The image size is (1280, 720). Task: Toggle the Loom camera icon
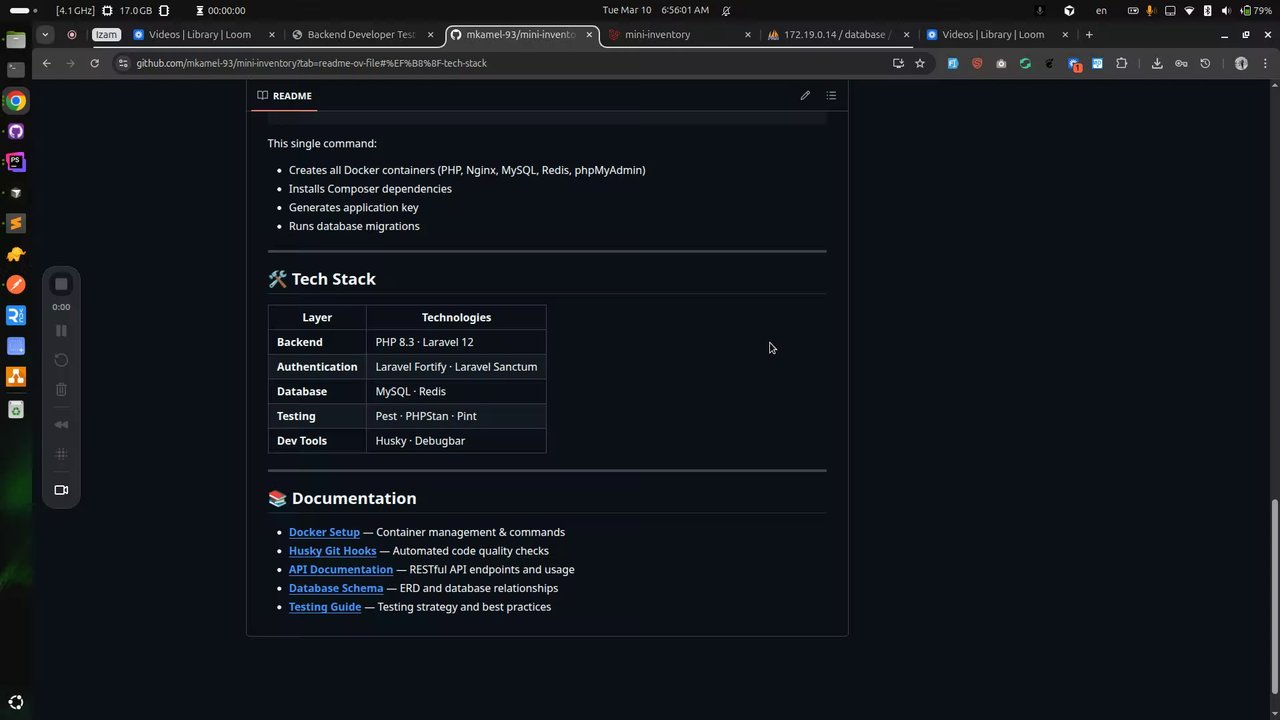61,490
